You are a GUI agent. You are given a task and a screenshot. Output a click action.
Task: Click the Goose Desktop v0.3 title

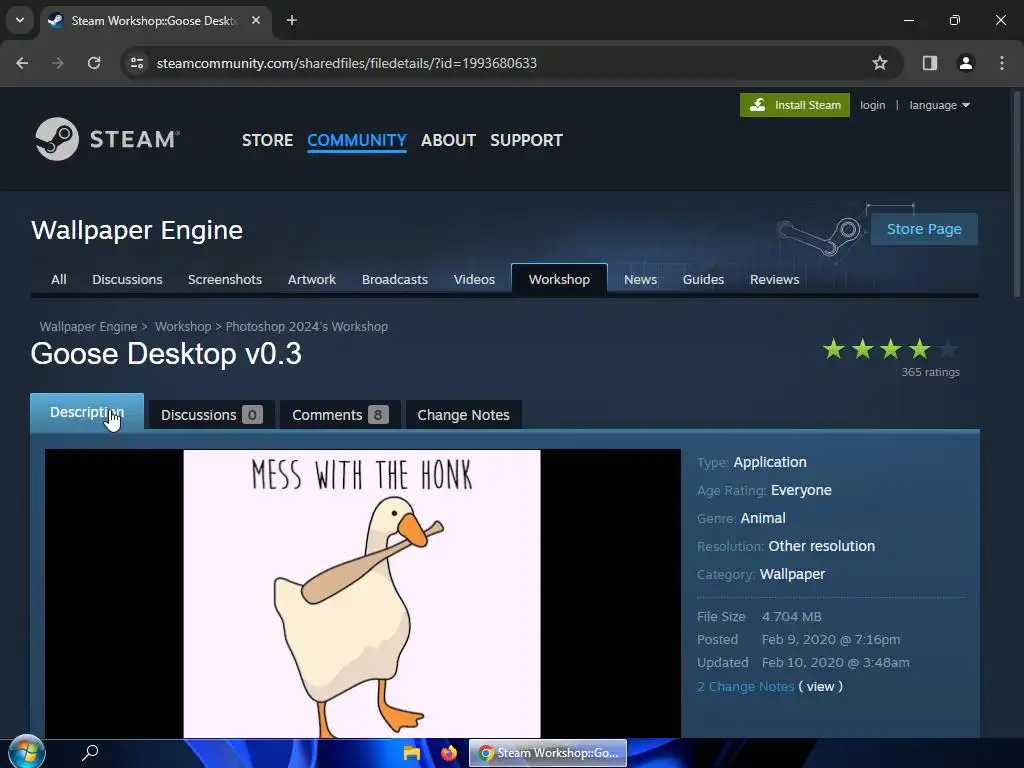166,354
